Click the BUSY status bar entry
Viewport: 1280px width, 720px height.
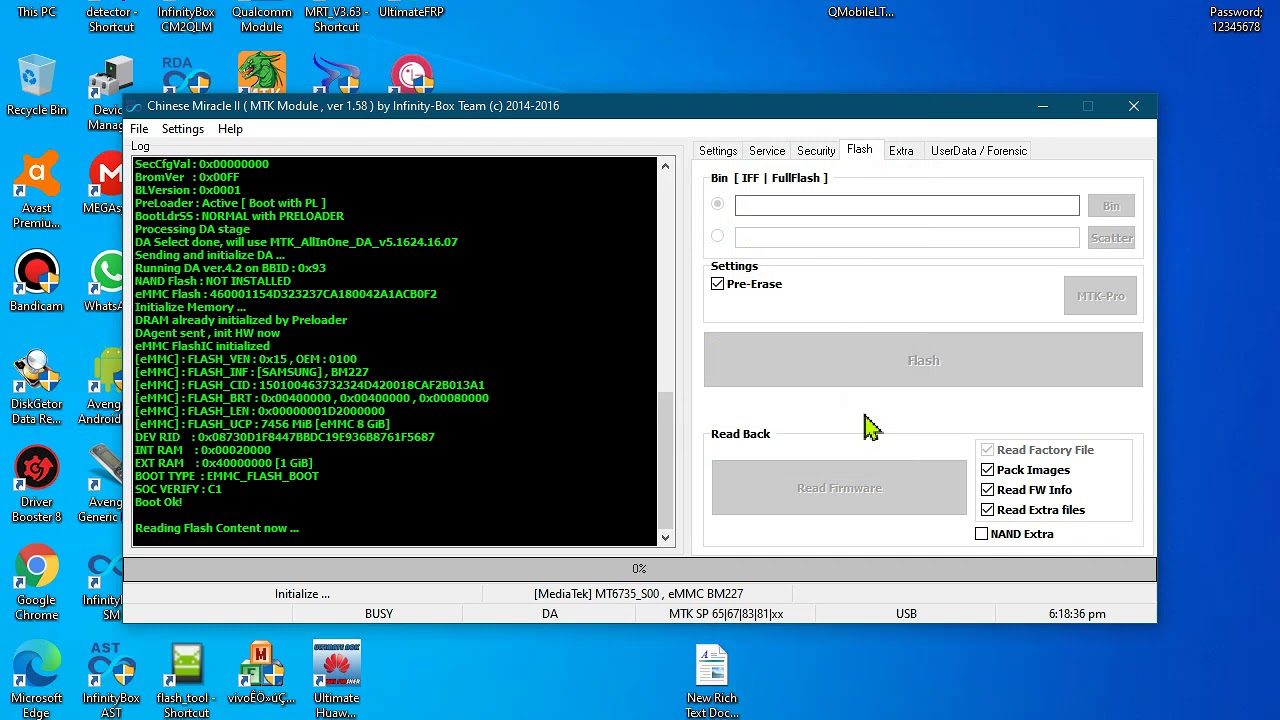[379, 614]
